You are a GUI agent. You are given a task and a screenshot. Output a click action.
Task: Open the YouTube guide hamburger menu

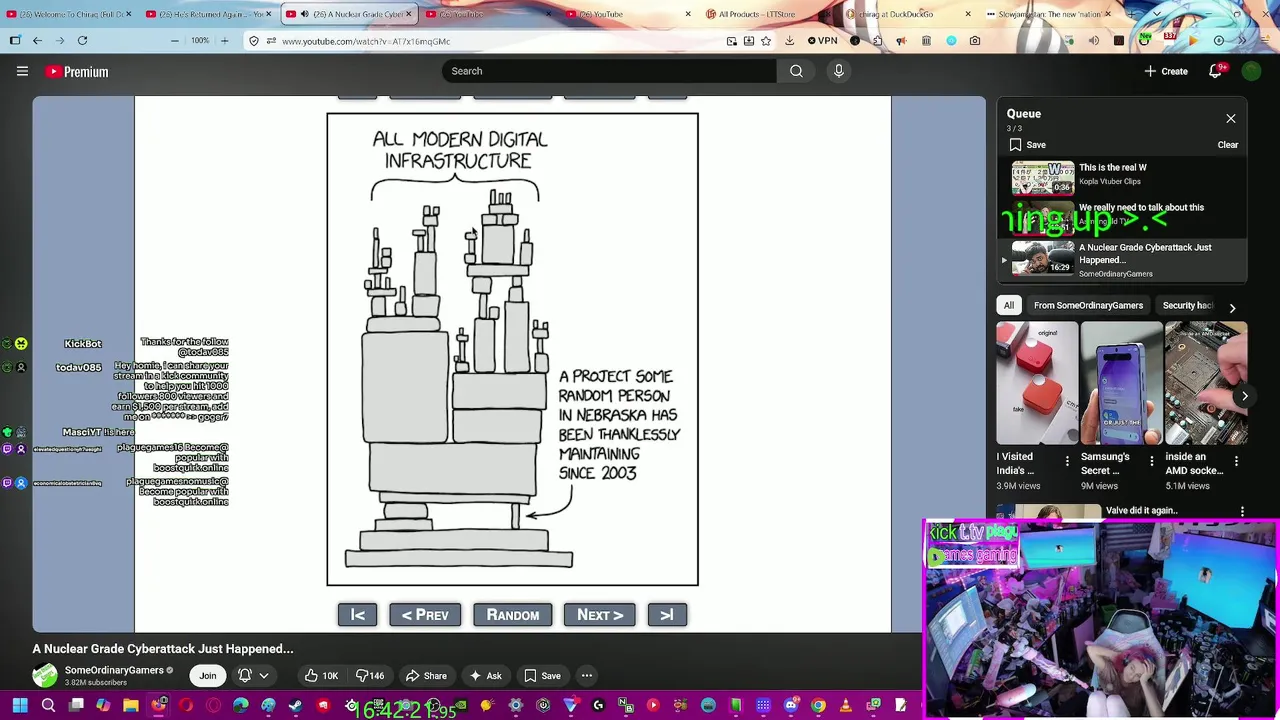point(22,71)
